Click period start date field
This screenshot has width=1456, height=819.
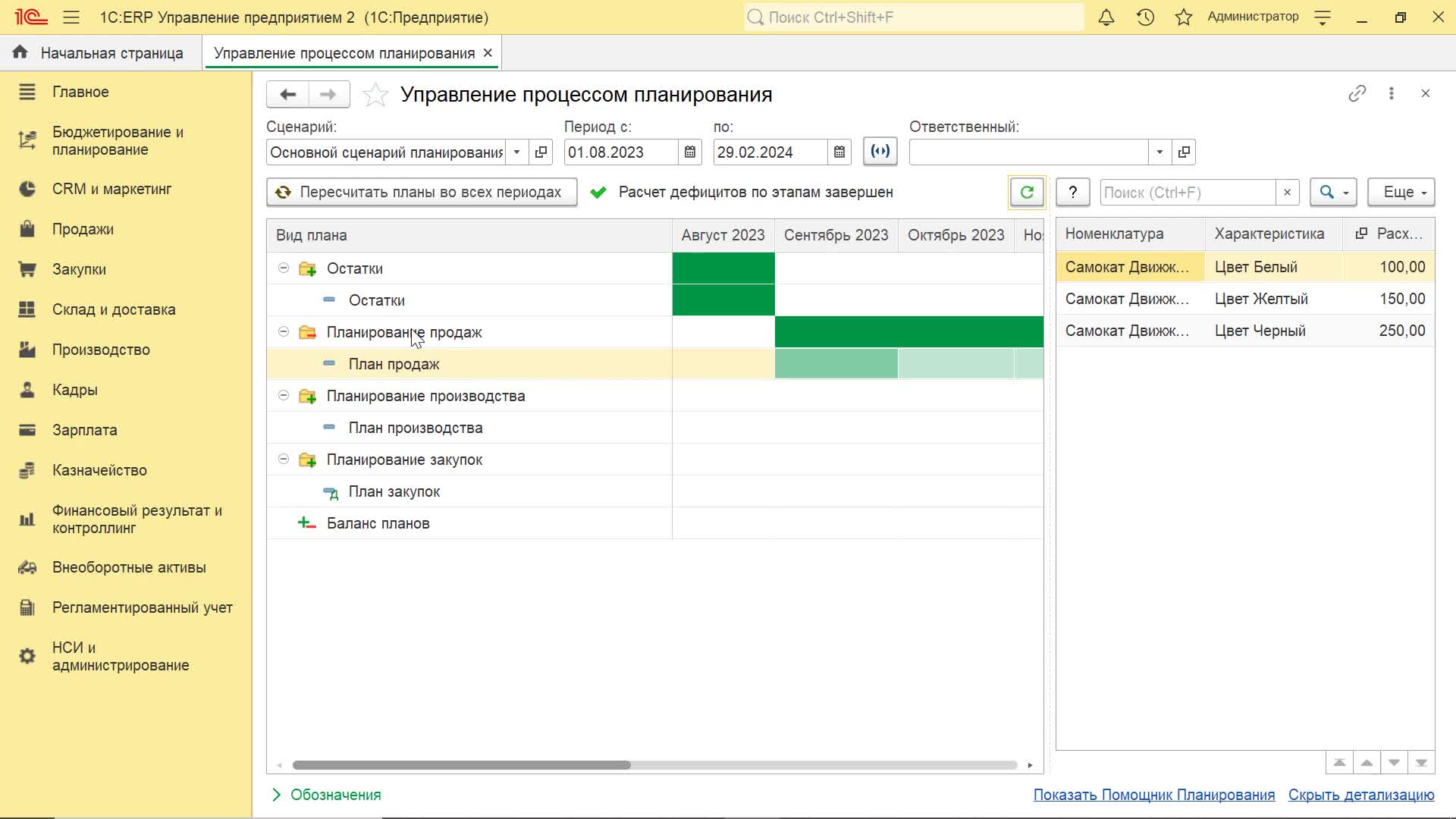pyautogui.click(x=621, y=152)
